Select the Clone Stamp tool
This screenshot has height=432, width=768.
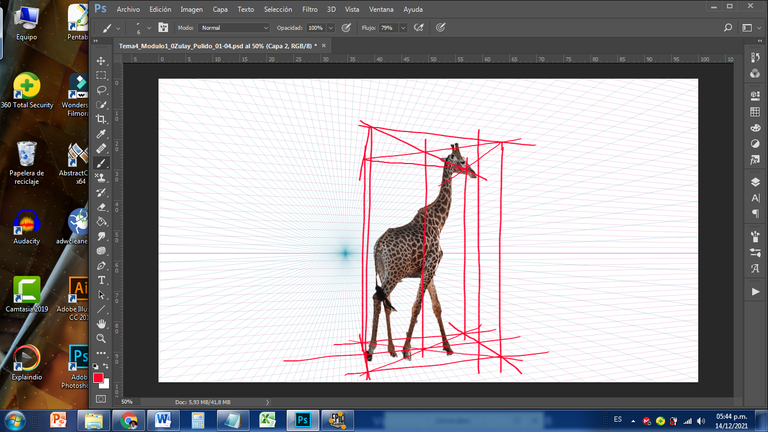[x=101, y=178]
